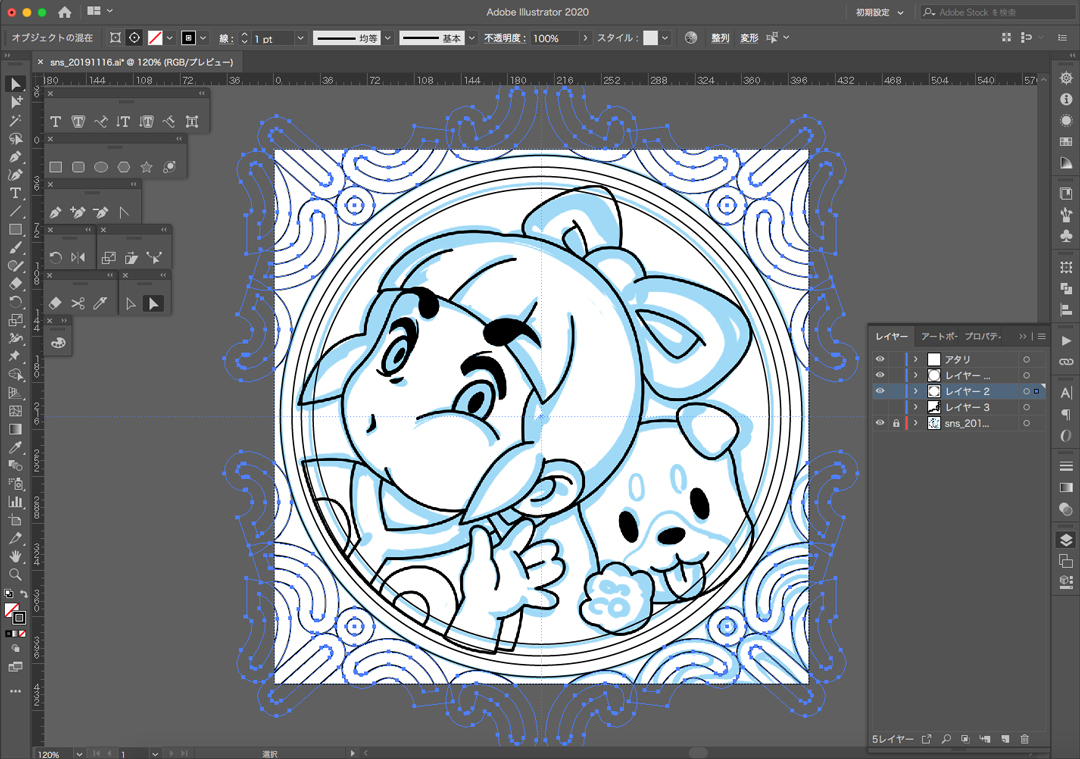Choose the Area Type tool in the floating type panel
The image size is (1080, 759).
click(x=78, y=122)
